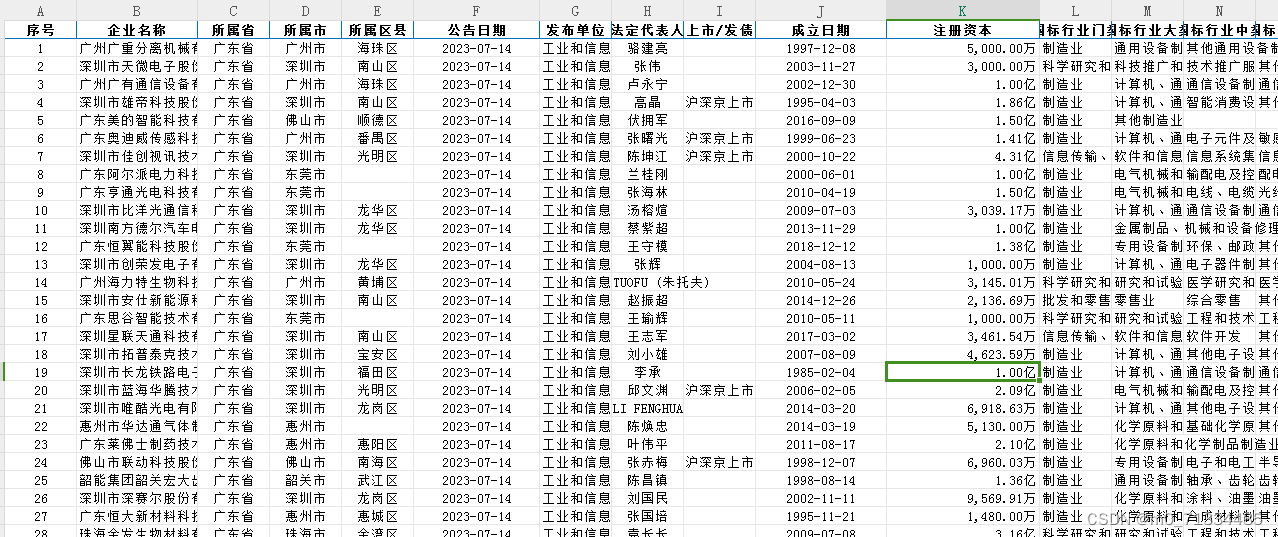
Task: Select the legal representative cell 张曙光
Action: click(x=648, y=138)
